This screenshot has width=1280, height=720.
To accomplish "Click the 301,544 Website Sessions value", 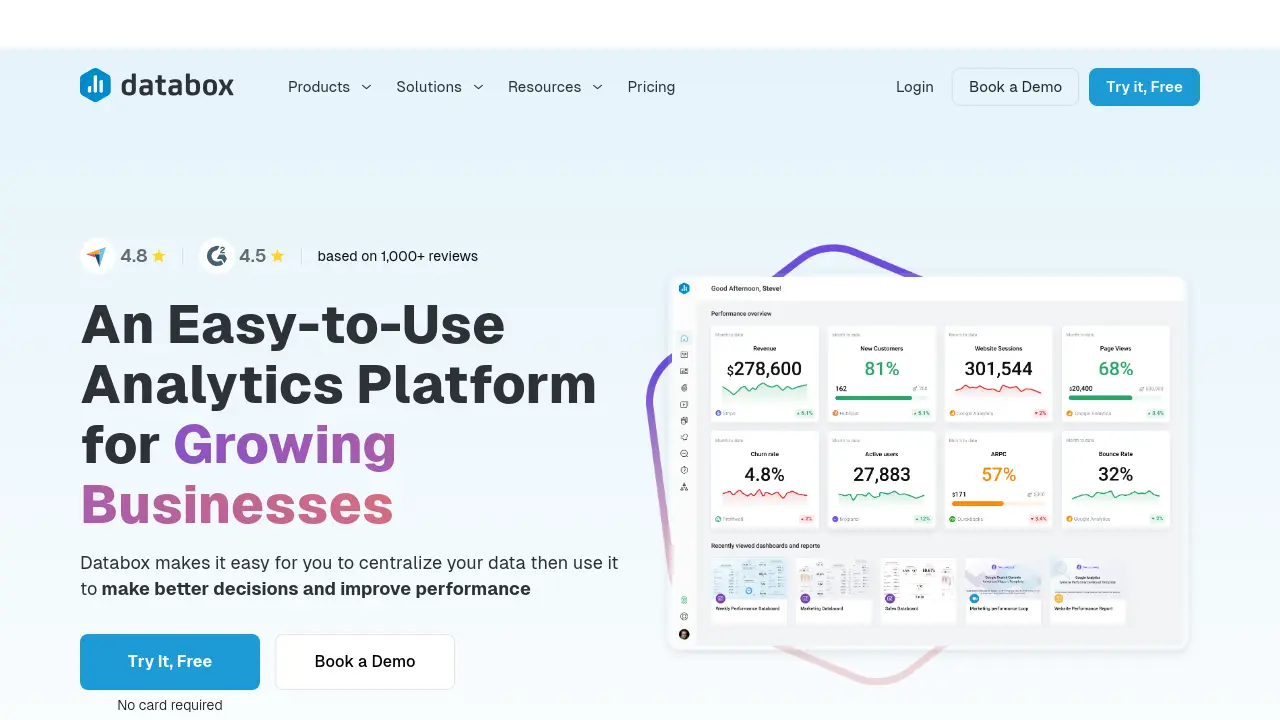I will (x=998, y=369).
